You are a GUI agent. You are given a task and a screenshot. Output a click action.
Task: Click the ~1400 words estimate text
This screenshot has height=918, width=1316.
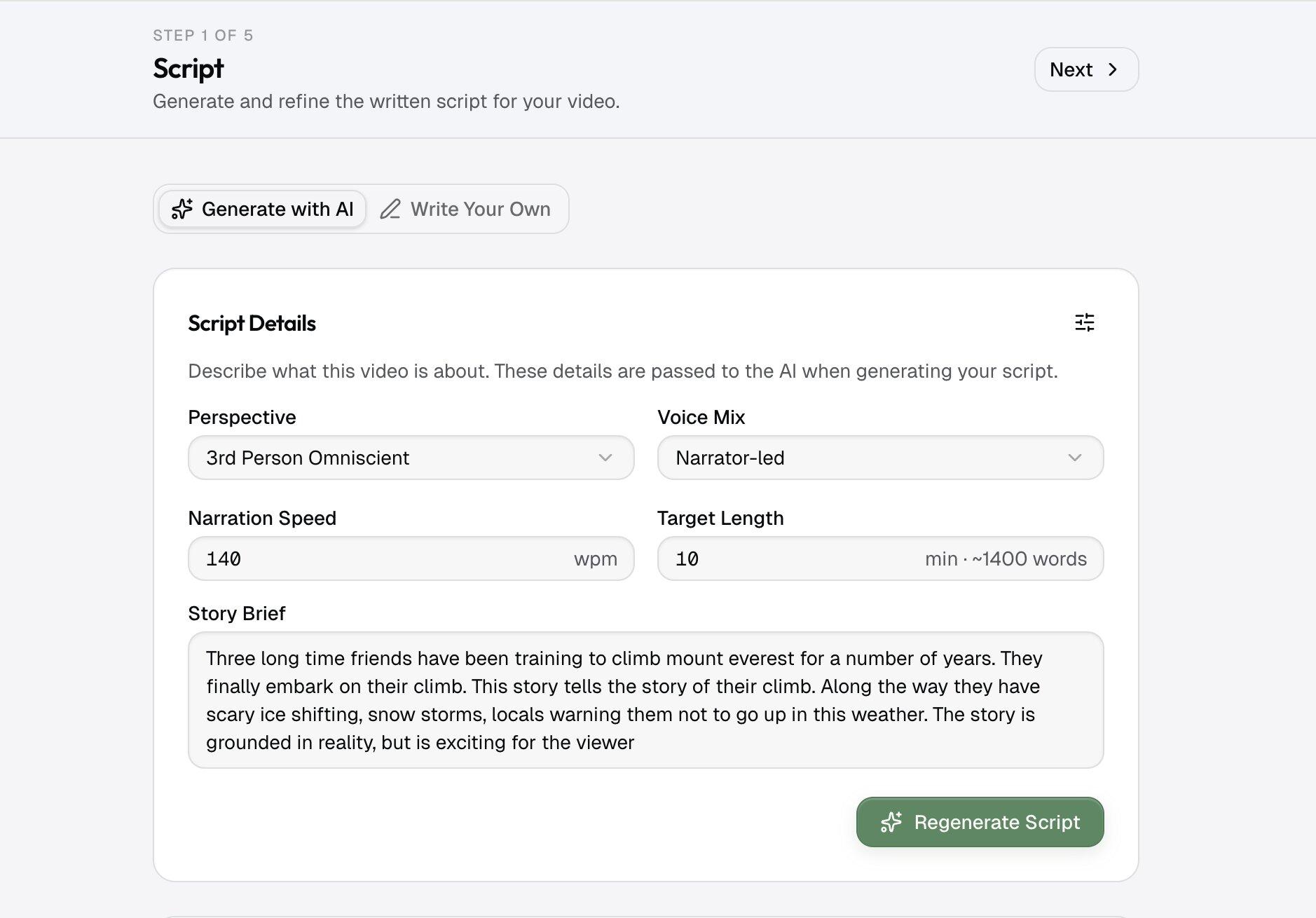click(x=1029, y=559)
